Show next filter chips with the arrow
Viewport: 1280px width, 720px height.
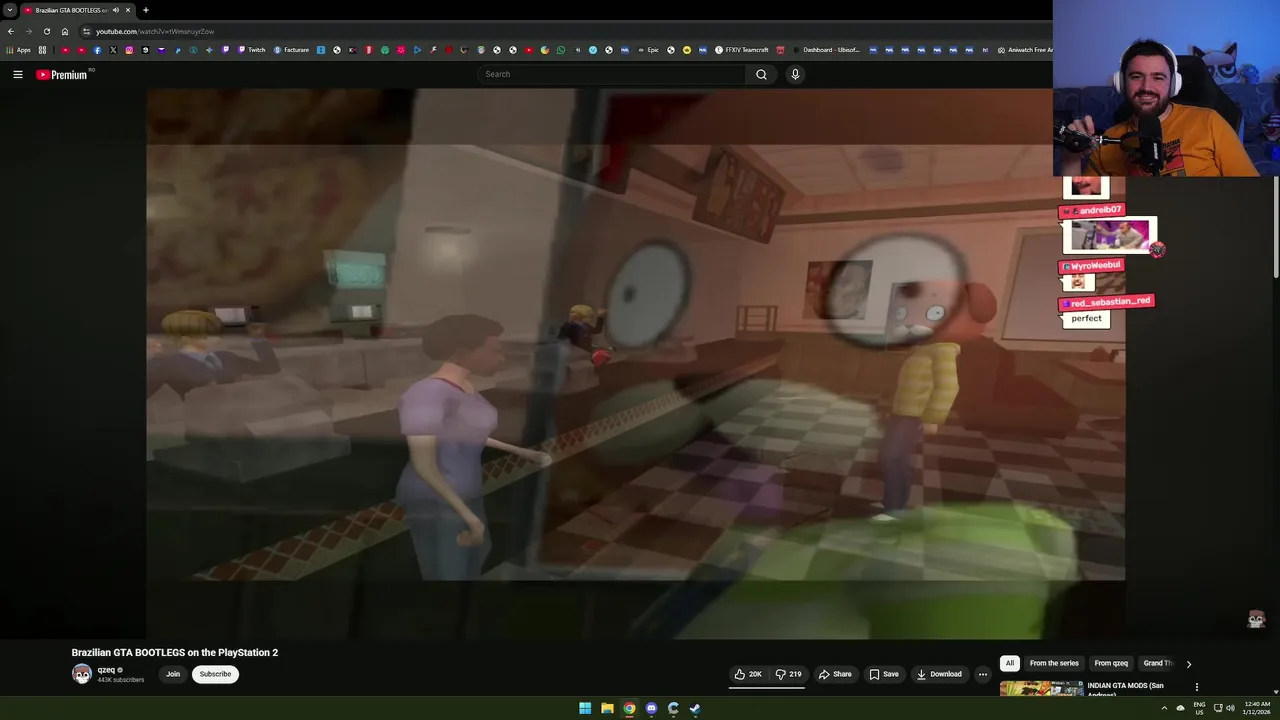(1188, 664)
